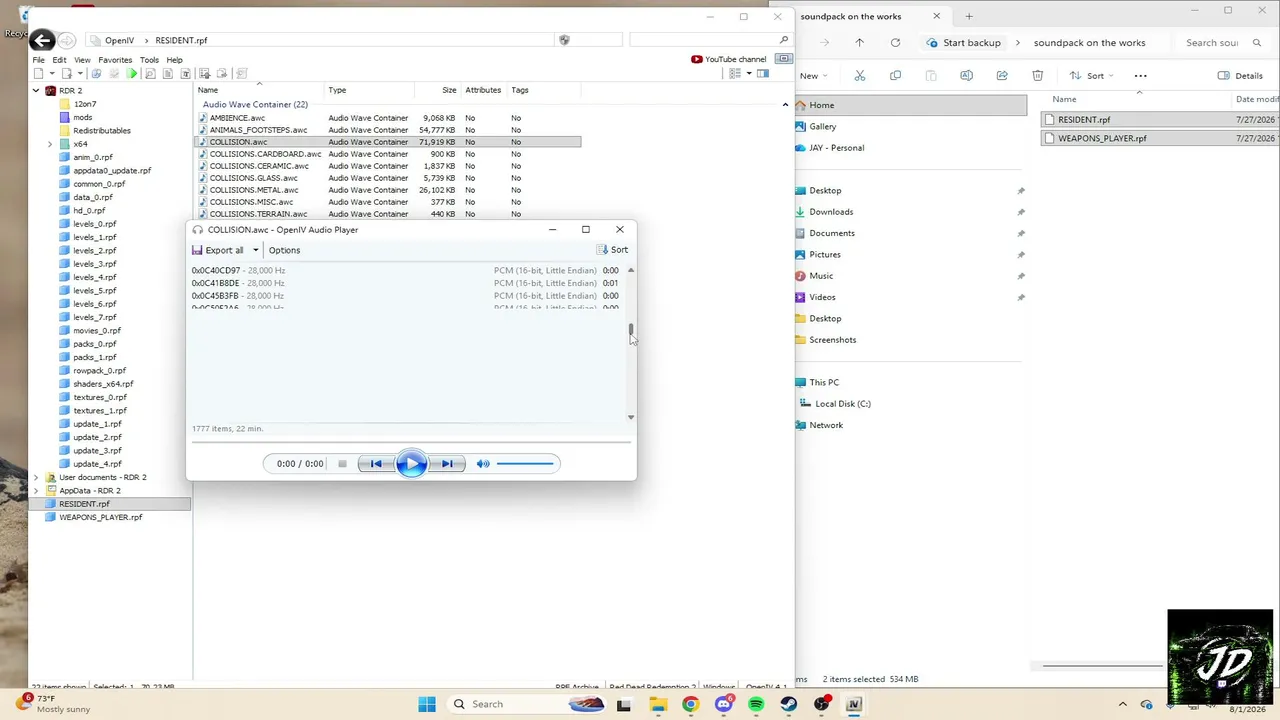This screenshot has height=720, width=1280.
Task: Open Gallery in File Explorer sidebar
Action: (823, 126)
